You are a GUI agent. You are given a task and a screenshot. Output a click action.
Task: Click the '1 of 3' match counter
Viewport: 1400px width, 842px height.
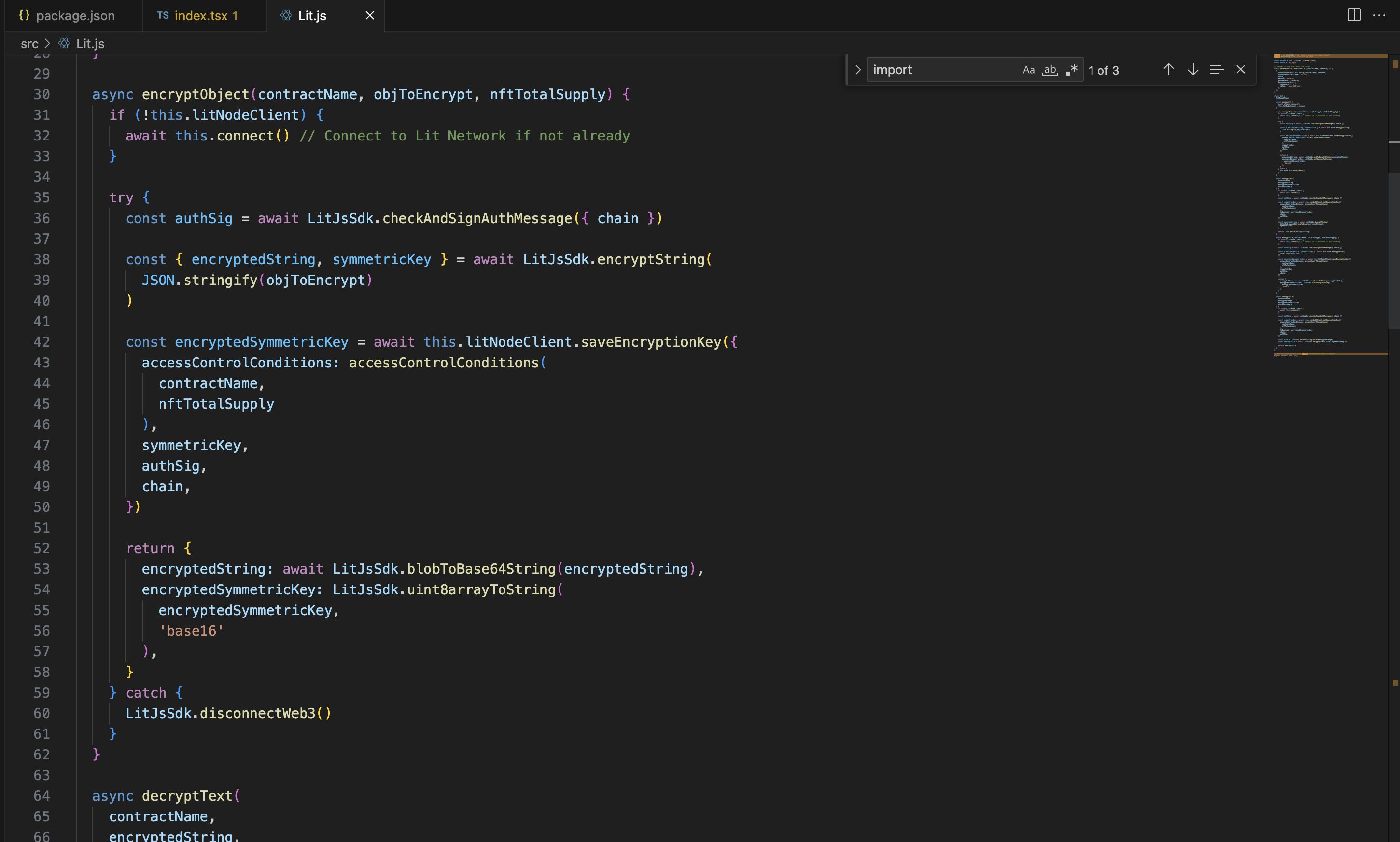[1103, 70]
